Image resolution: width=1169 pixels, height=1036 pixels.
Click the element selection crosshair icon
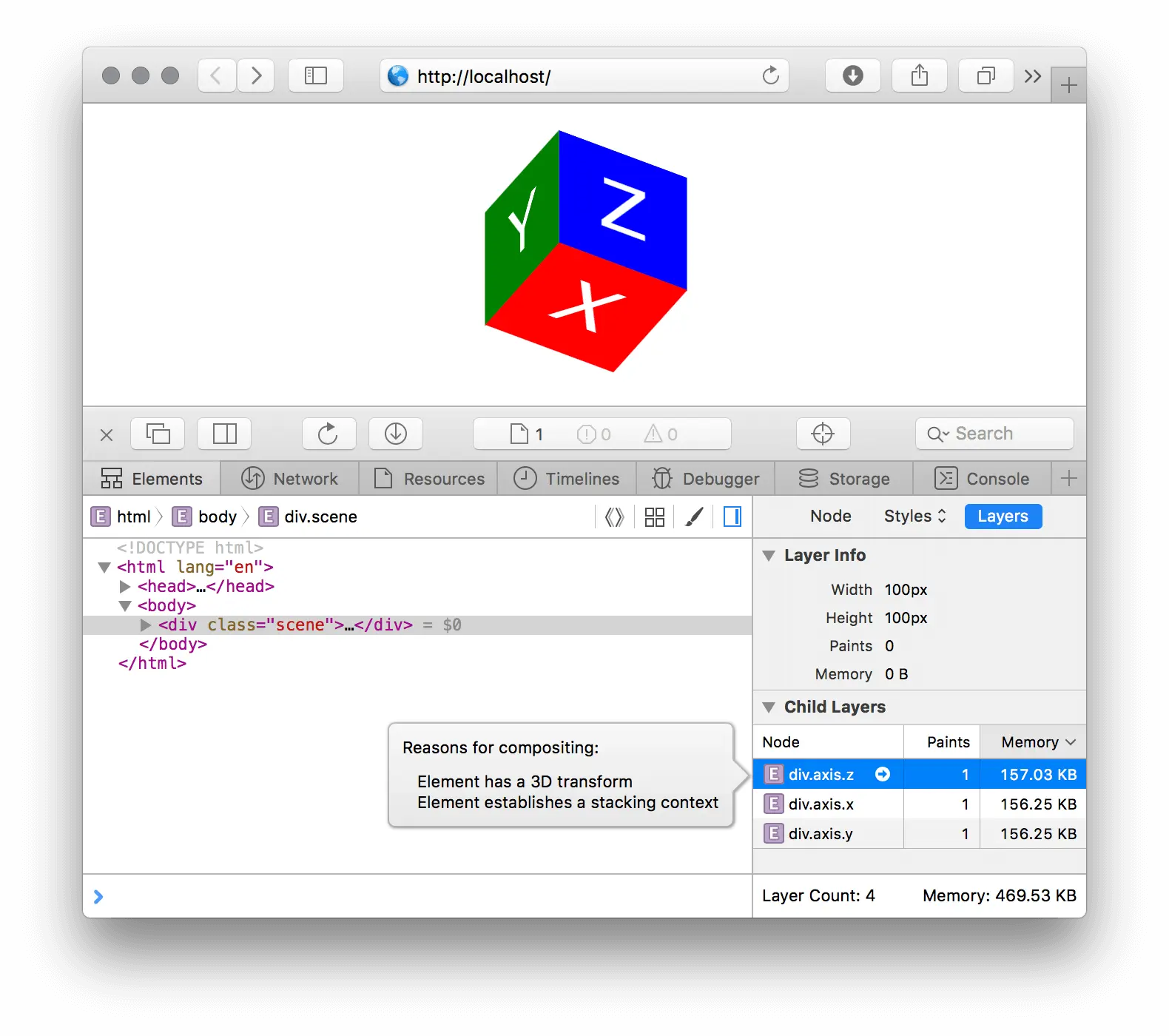[x=823, y=434]
